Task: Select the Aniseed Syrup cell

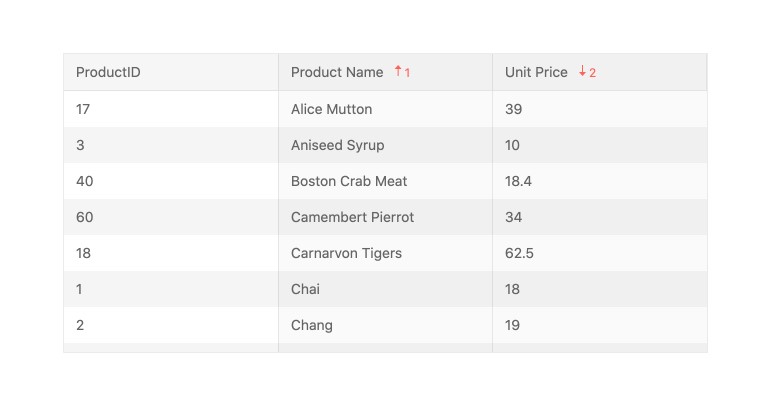Action: (x=337, y=145)
